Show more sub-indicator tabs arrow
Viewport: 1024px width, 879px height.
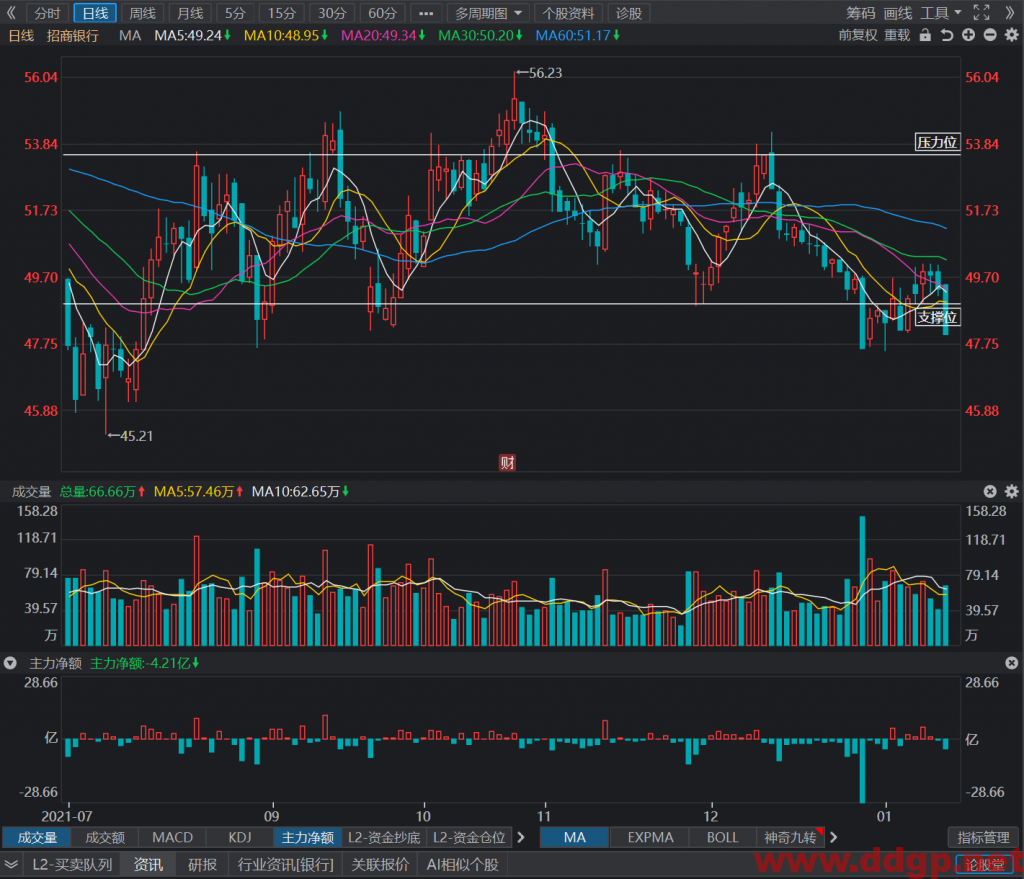[520, 837]
